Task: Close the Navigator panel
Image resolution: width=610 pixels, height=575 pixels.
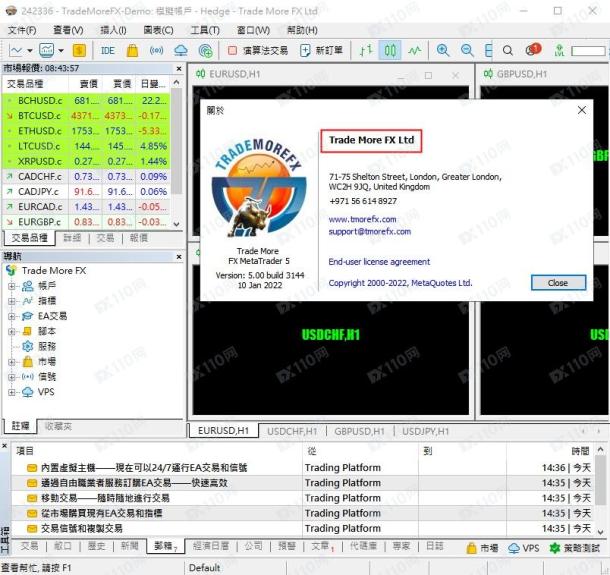Action: (179, 257)
